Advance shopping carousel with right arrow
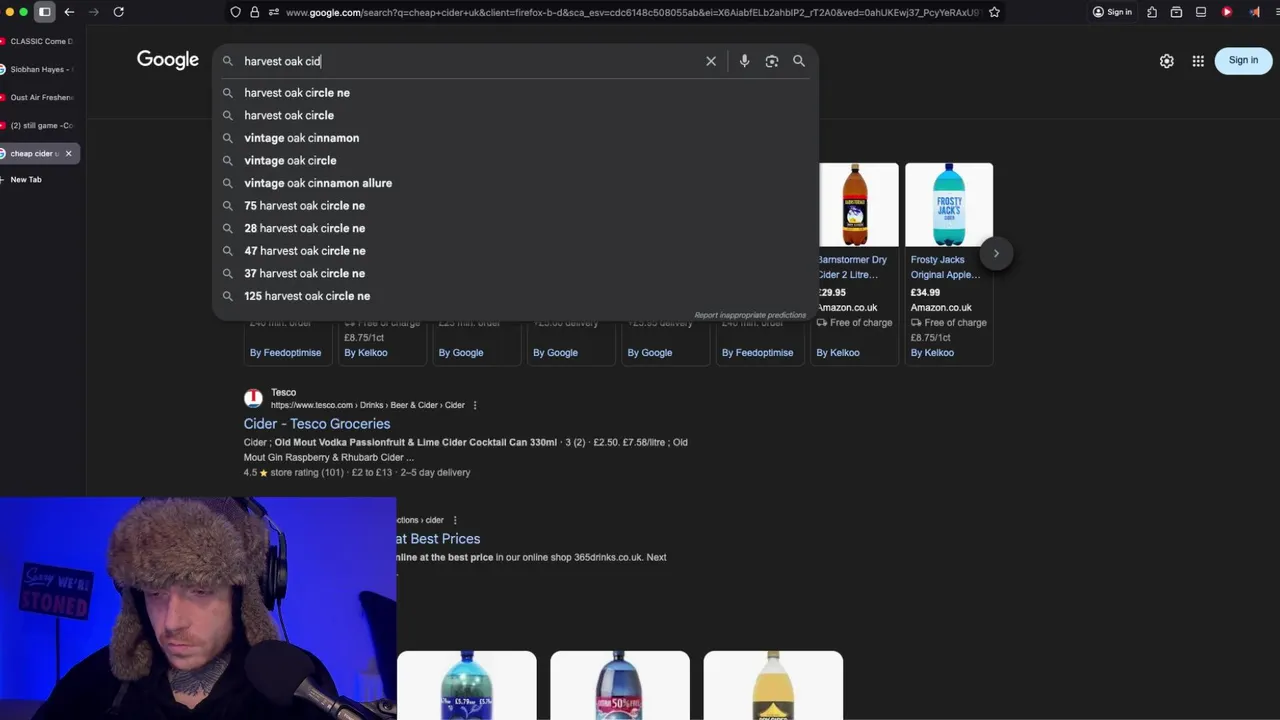This screenshot has height=720, width=1280. pos(996,253)
